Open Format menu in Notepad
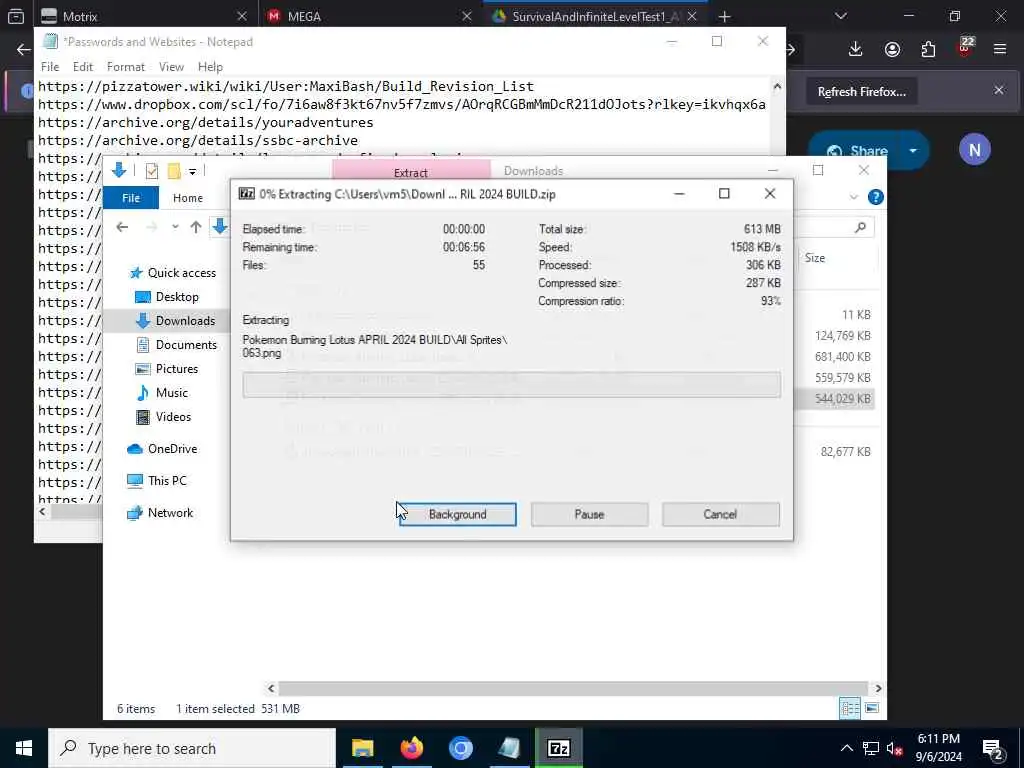 [x=125, y=67]
